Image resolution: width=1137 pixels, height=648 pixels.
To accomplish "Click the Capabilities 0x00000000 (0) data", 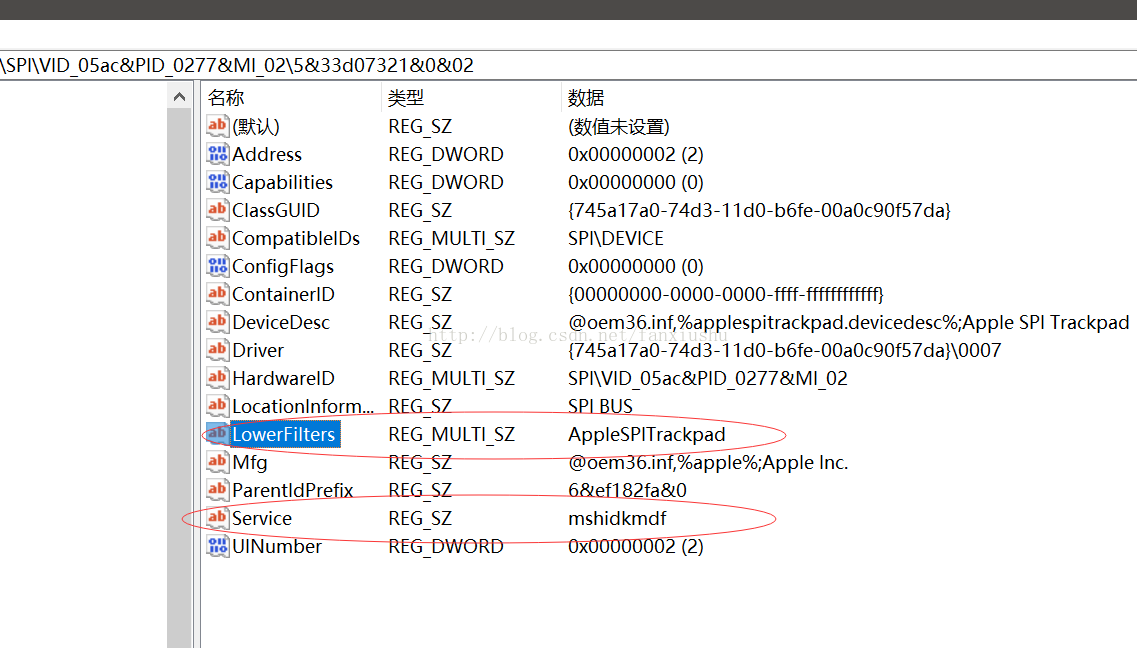I will [x=635, y=183].
